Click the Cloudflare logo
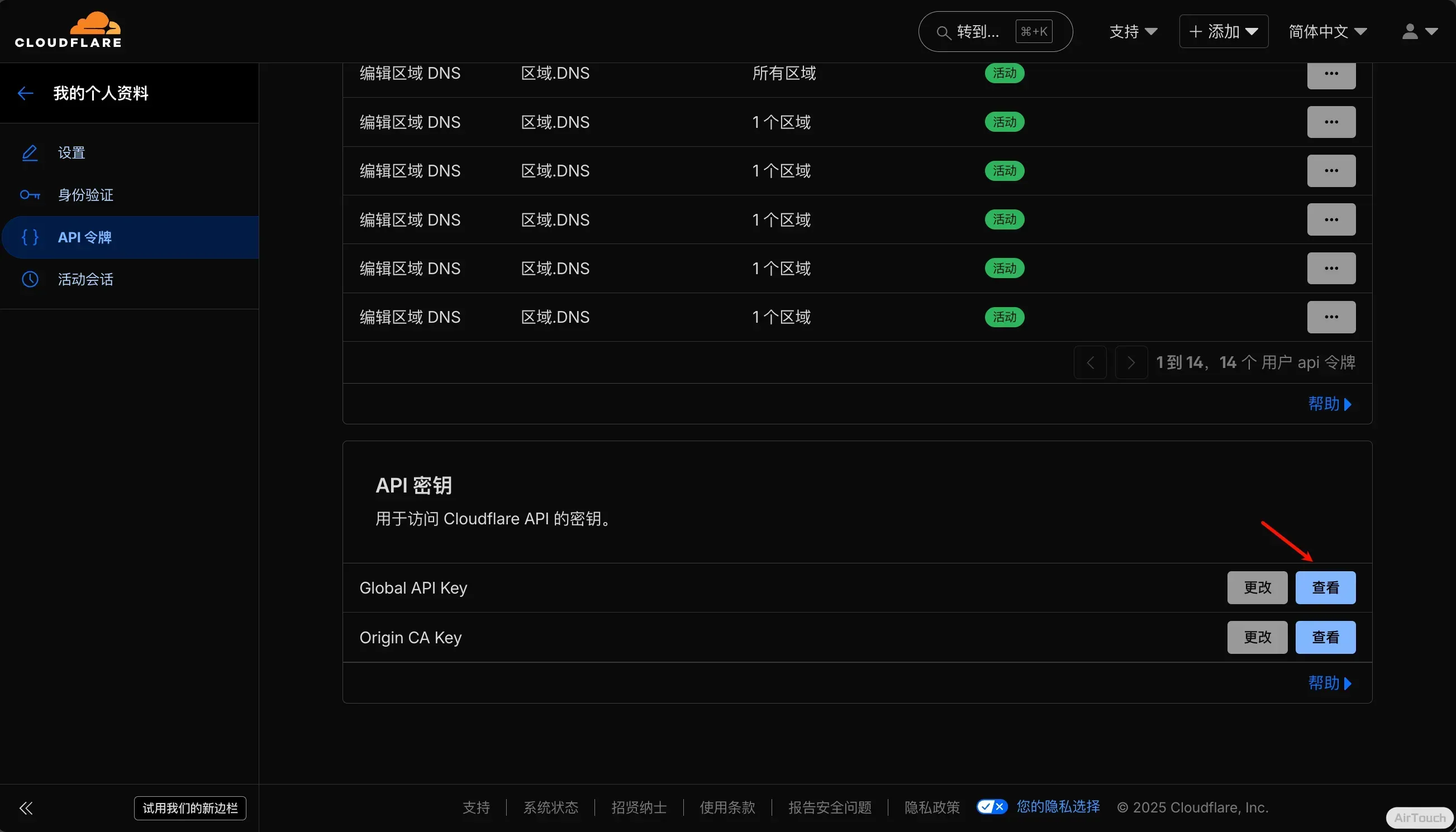1456x832 pixels. [x=68, y=30]
